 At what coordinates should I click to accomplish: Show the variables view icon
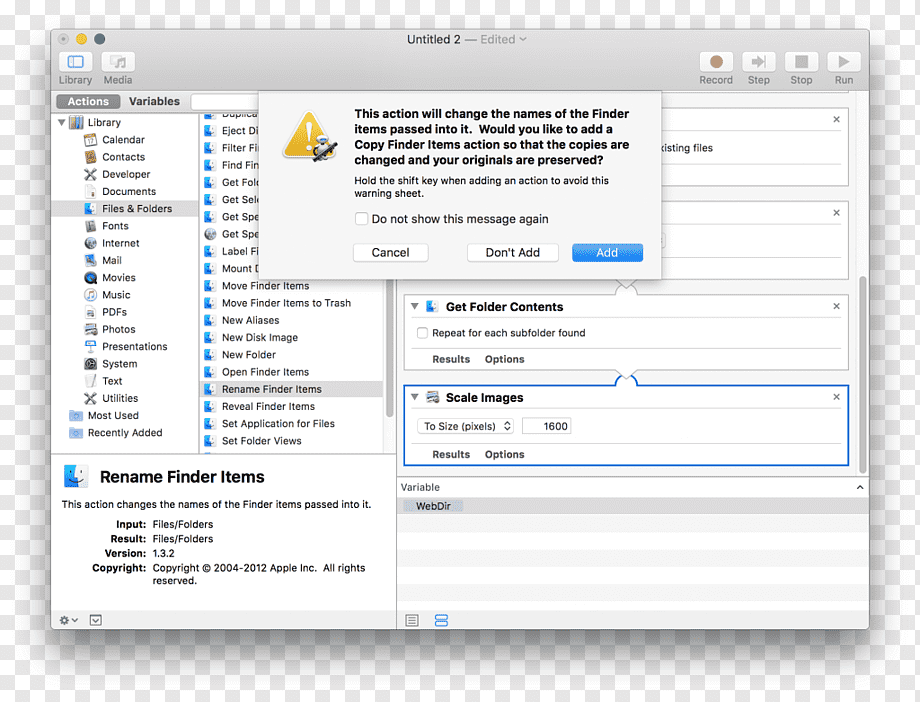441,620
